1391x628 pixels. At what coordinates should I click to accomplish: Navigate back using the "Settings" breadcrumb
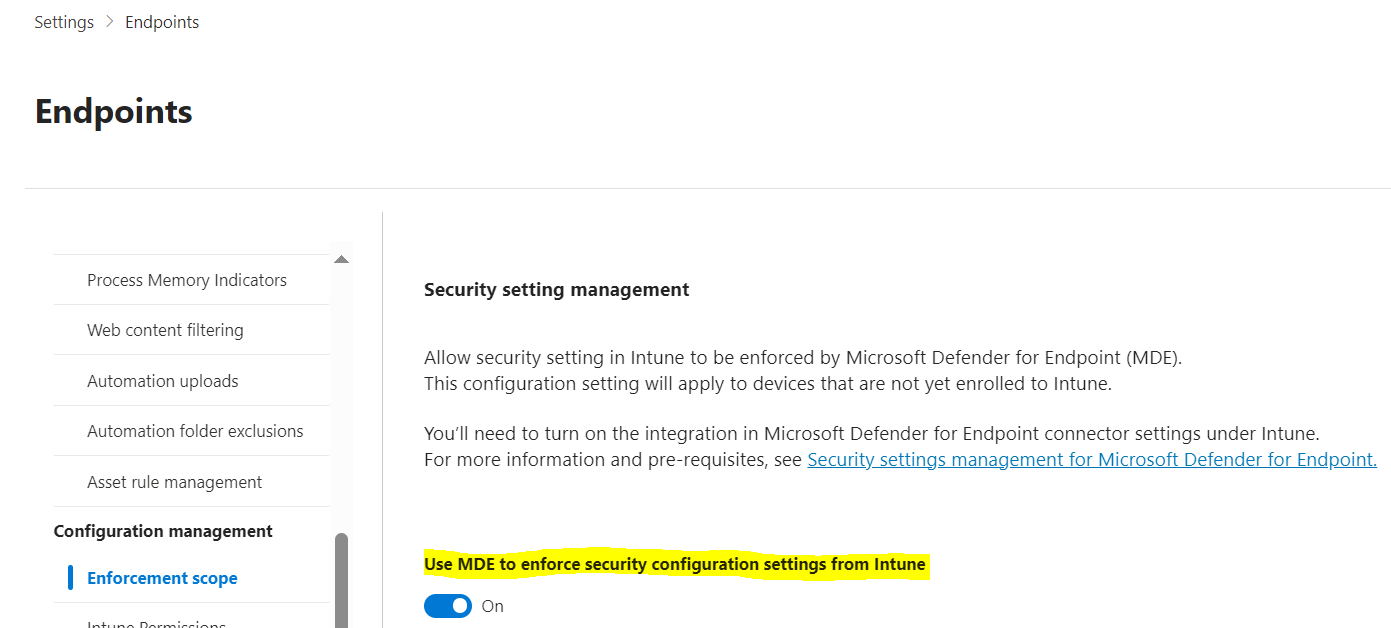pos(63,21)
